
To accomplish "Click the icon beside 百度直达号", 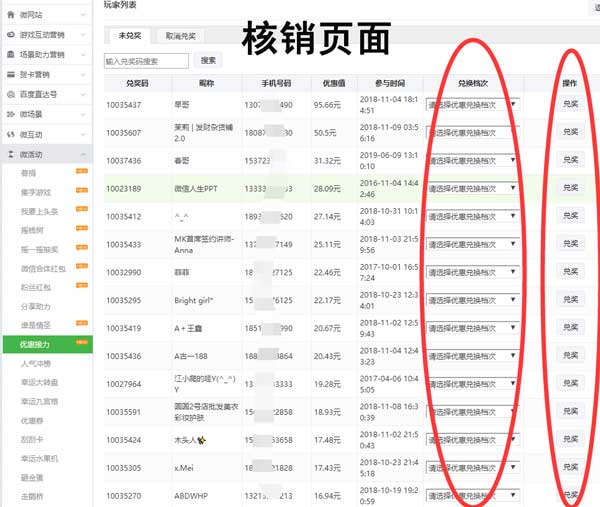I will pos(11,95).
